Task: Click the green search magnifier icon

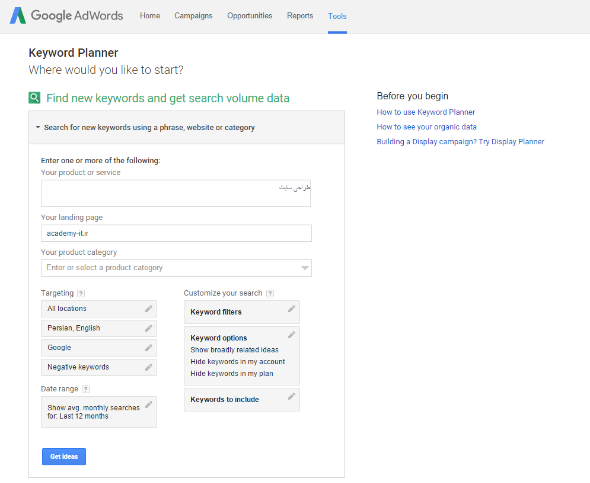Action: pyautogui.click(x=34, y=98)
